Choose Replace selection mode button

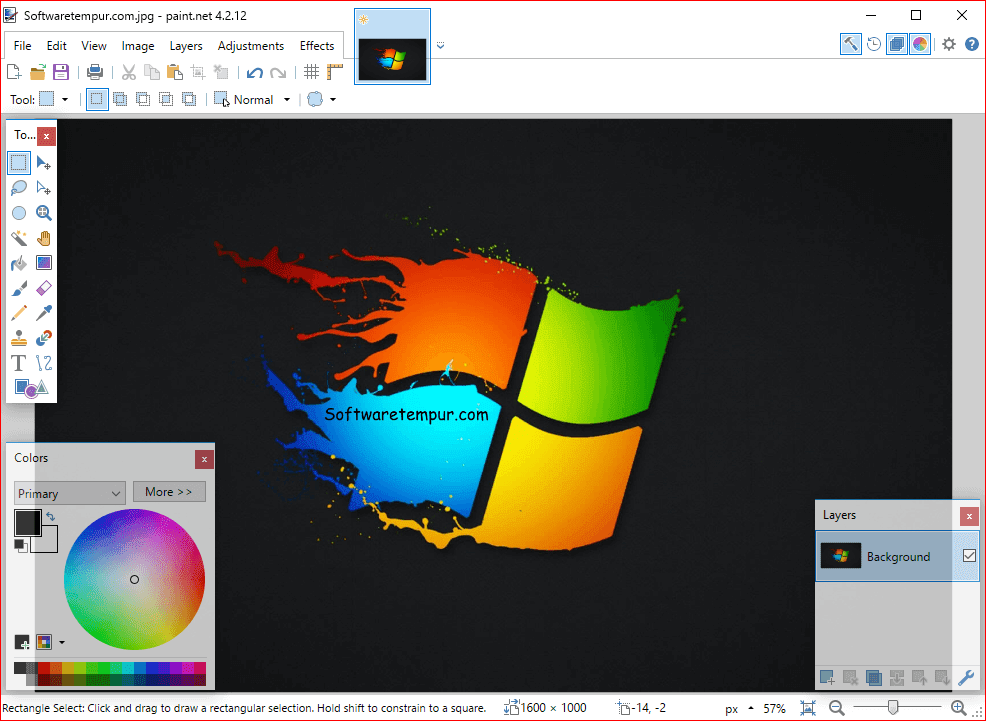pyautogui.click(x=97, y=99)
